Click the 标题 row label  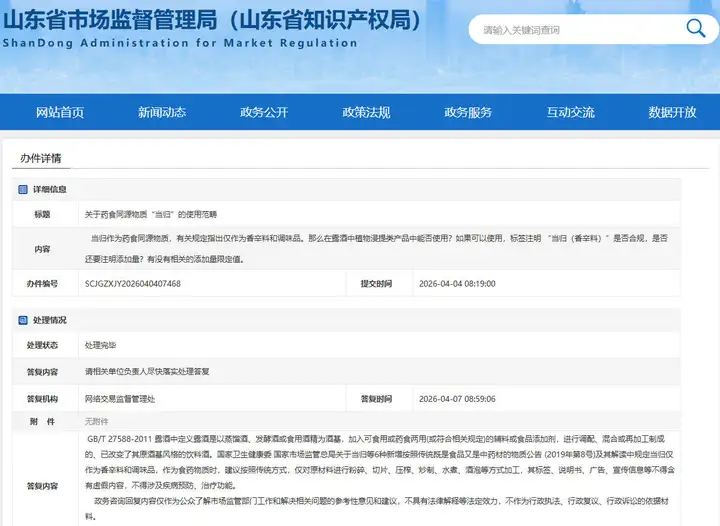[x=42, y=214]
